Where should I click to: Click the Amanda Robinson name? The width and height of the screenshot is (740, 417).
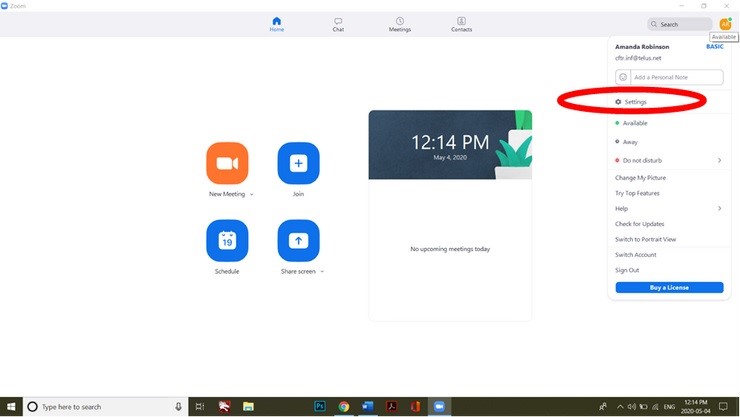pyautogui.click(x=642, y=47)
